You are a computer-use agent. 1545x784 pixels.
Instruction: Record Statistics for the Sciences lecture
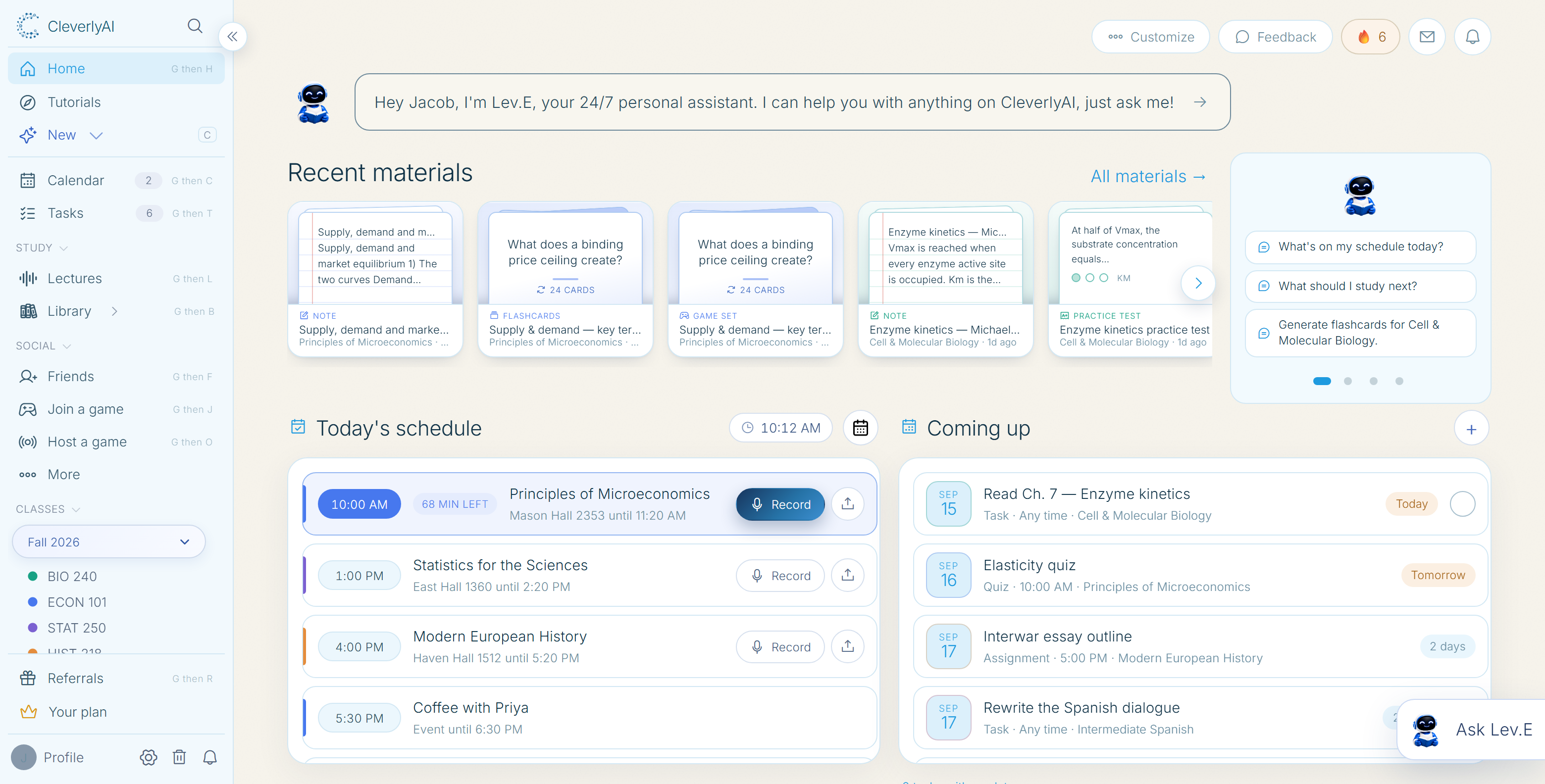[780, 575]
